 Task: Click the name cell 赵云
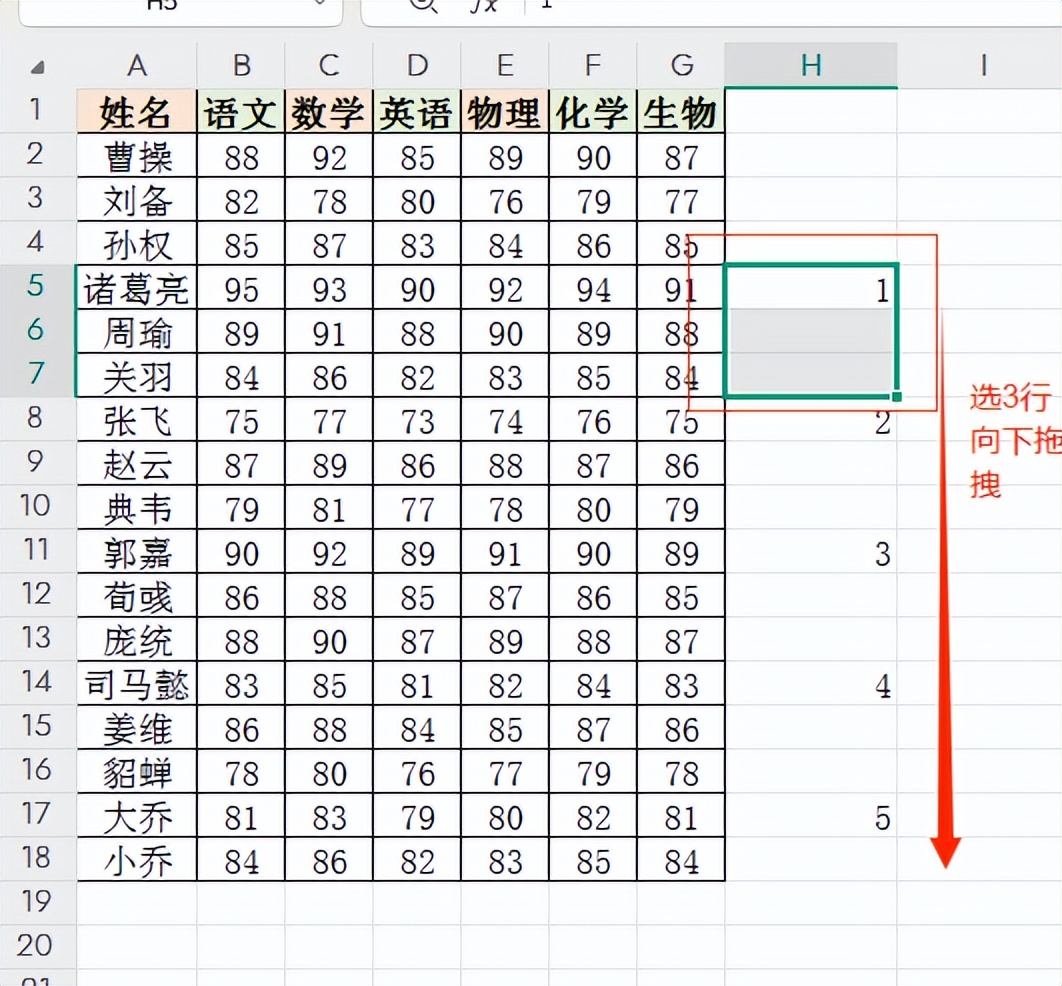(x=137, y=464)
